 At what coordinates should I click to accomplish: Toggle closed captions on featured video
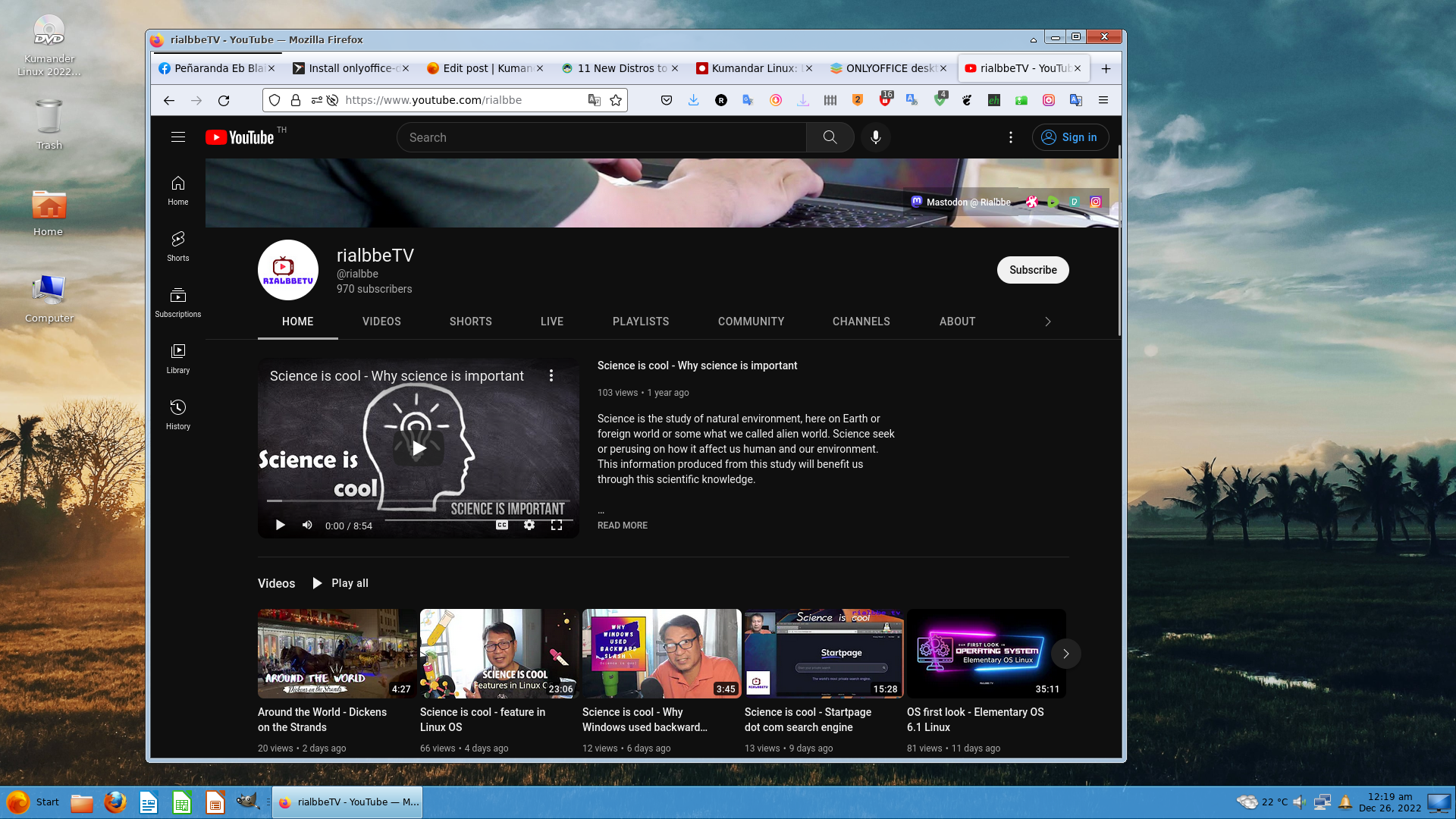coord(502,525)
